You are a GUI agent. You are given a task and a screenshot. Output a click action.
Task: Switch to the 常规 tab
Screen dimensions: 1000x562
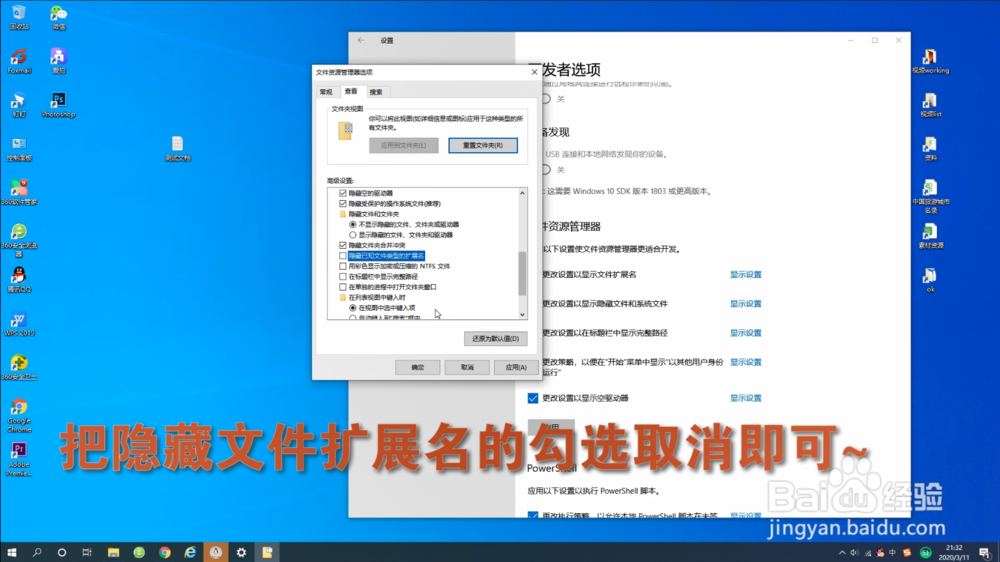(x=326, y=92)
